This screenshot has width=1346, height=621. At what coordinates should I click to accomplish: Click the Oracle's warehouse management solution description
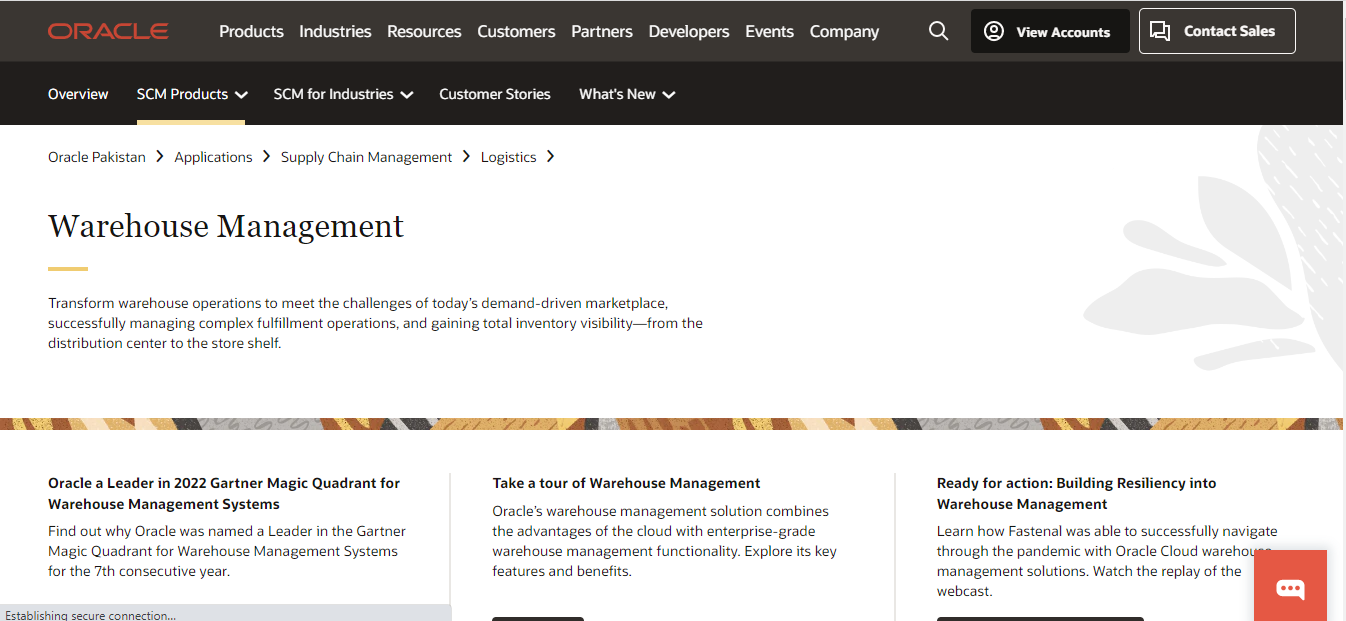pos(664,541)
